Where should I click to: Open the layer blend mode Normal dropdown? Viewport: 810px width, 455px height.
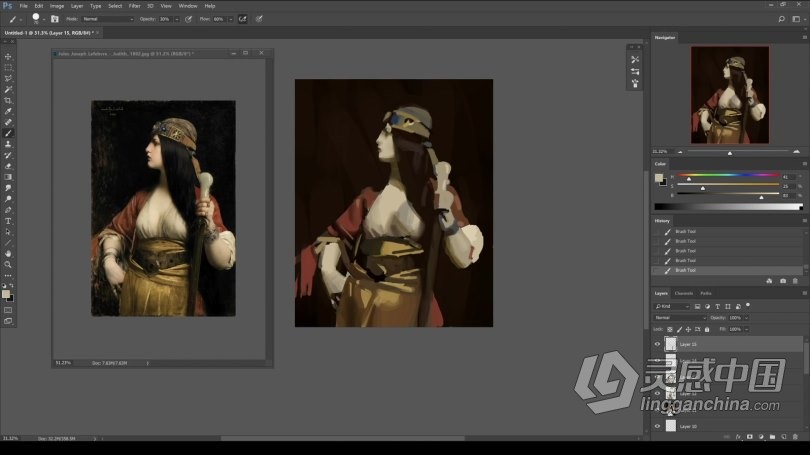coord(680,318)
